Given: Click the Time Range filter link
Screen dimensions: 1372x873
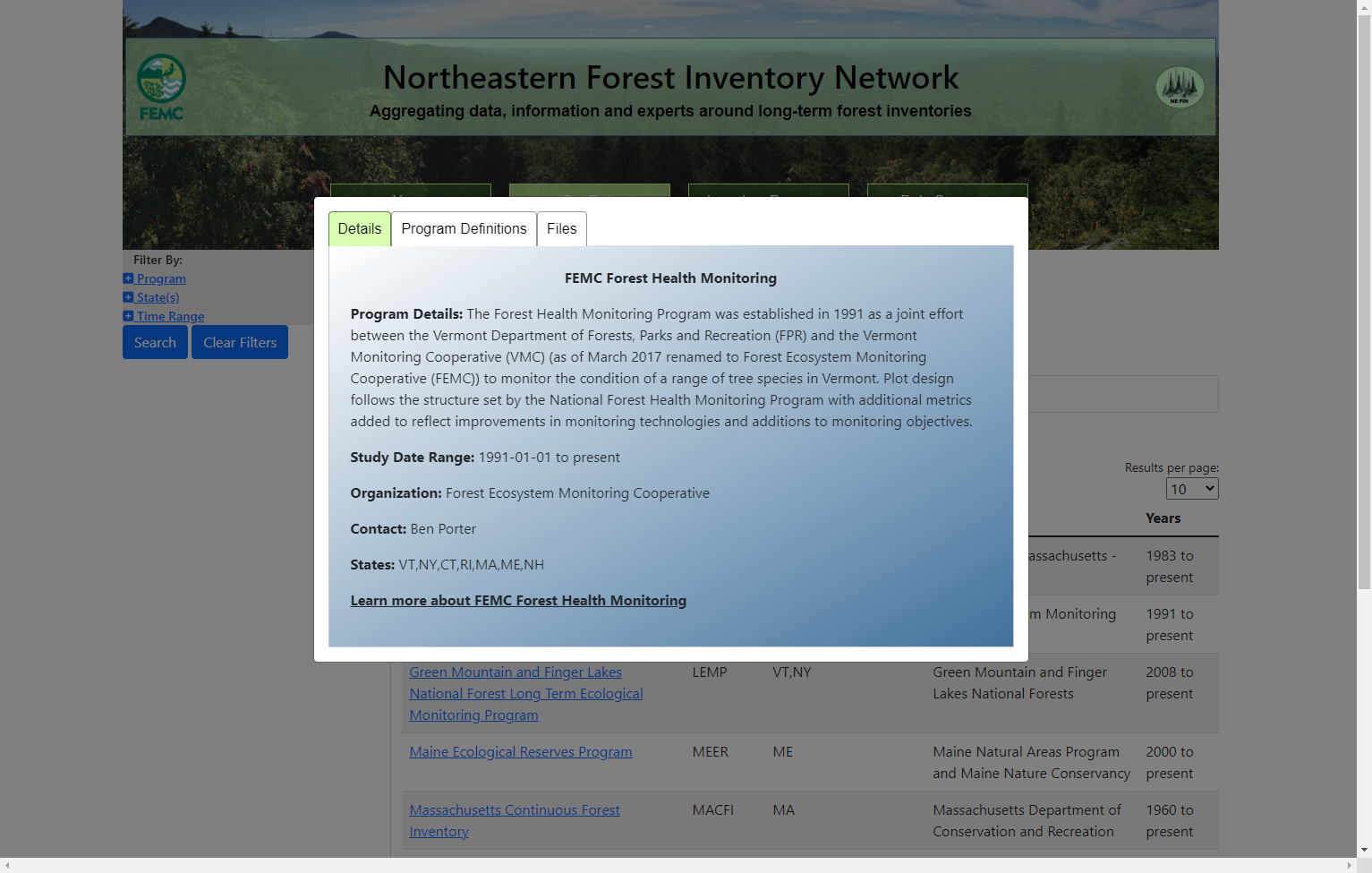Looking at the screenshot, I should click(x=170, y=316).
